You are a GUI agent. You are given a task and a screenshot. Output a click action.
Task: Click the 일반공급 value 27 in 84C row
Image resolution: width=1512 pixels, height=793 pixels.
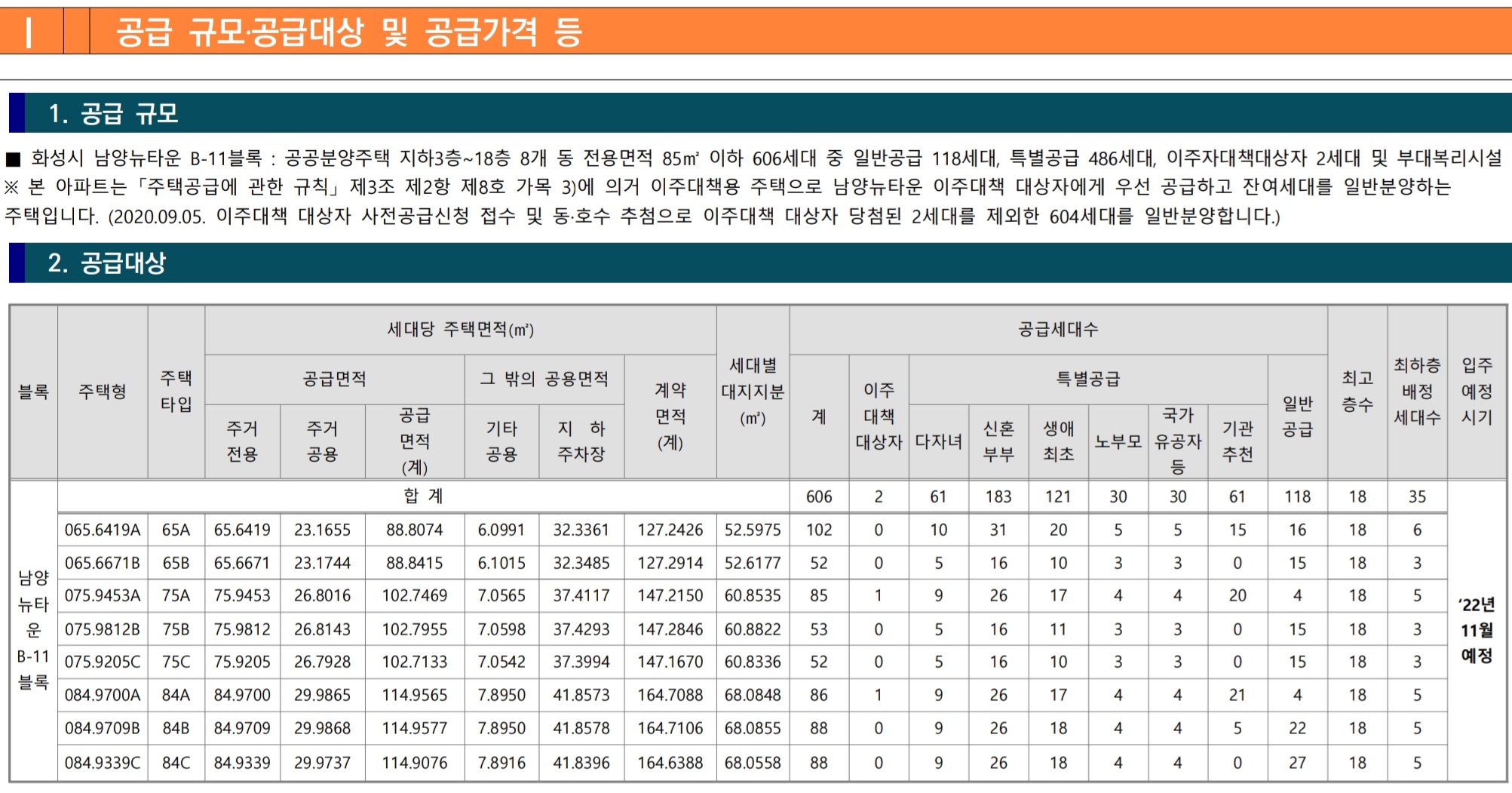click(1298, 763)
